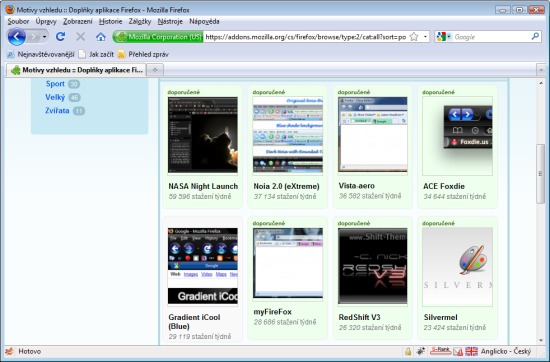Open the Zvířata category link
The height and width of the screenshot is (362, 550).
57,110
